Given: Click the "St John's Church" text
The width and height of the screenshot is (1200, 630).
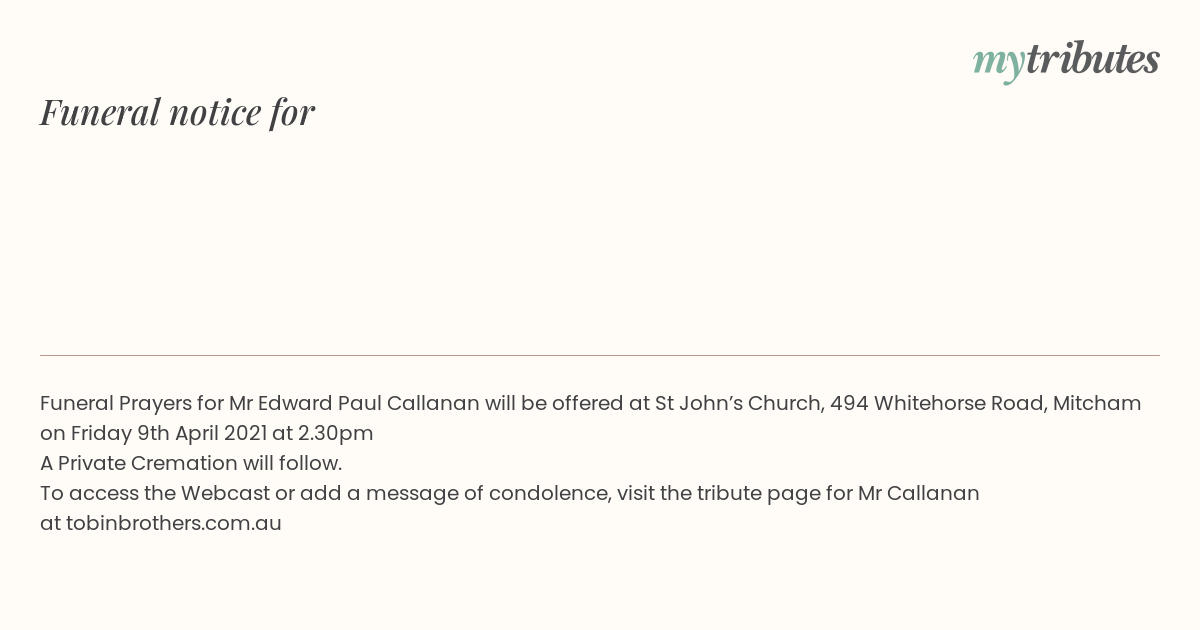Looking at the screenshot, I should pos(738,403).
